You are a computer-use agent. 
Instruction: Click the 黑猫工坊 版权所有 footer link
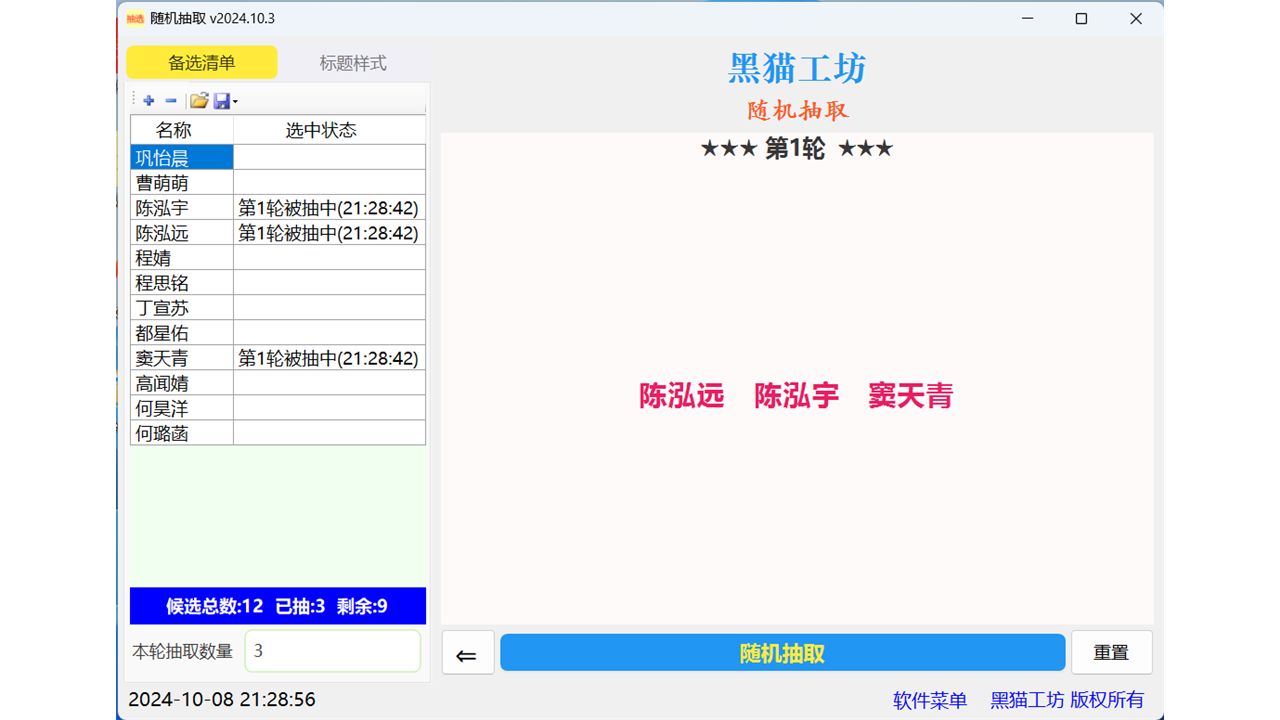[1066, 700]
